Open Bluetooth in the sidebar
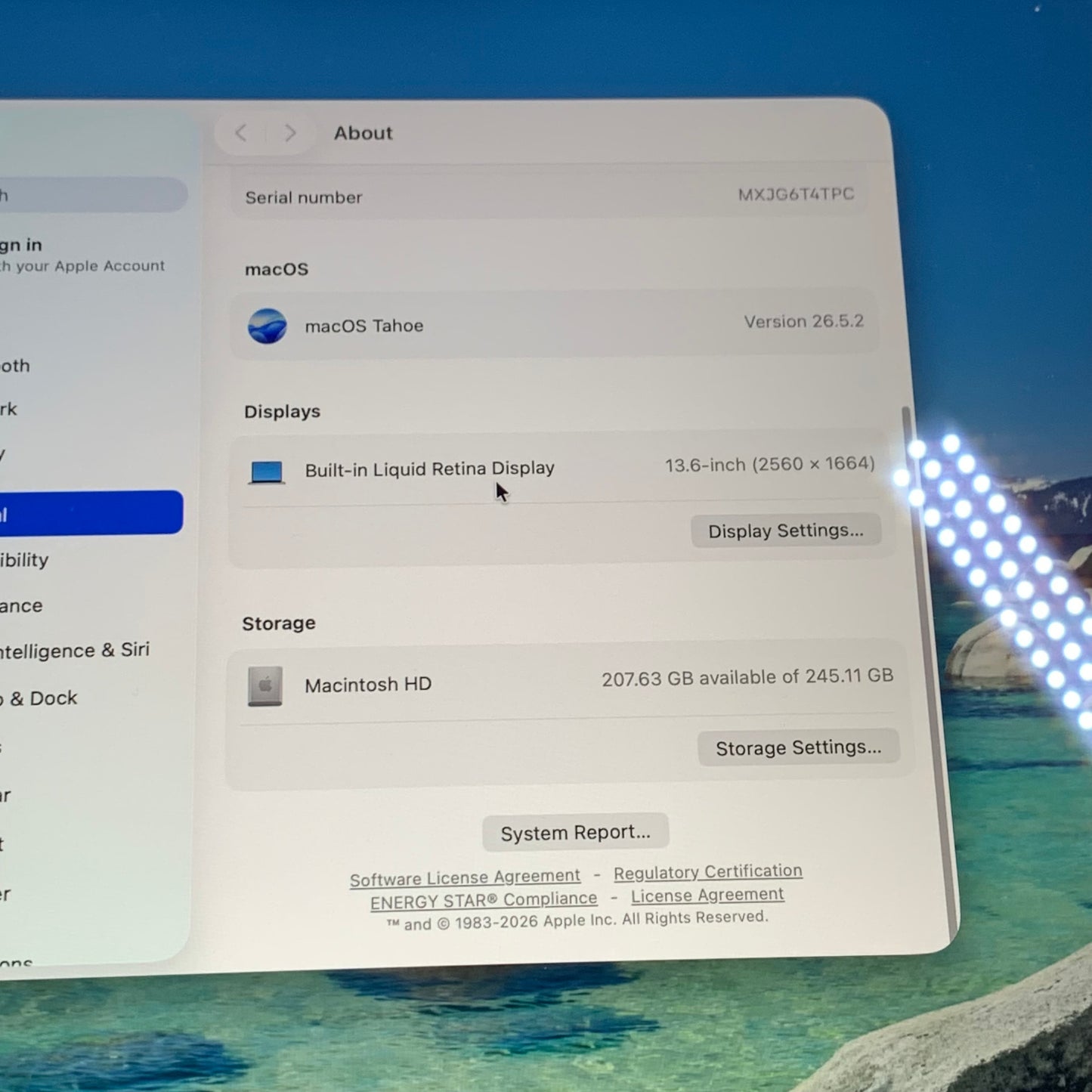This screenshot has height=1092, width=1092. [x=15, y=366]
